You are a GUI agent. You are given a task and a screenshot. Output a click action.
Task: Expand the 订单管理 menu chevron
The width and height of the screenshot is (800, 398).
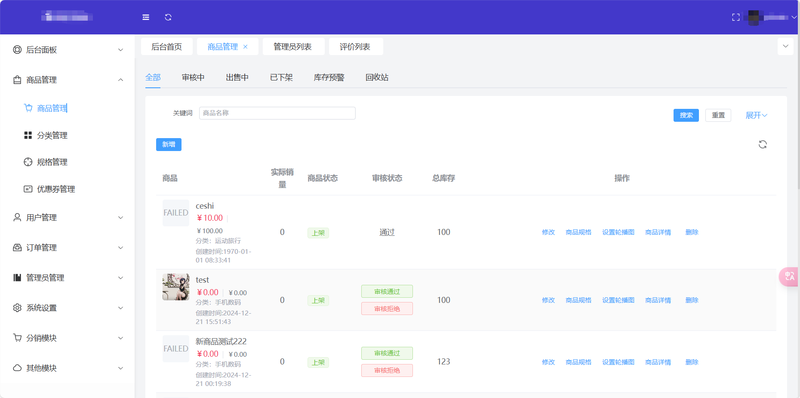[x=120, y=248]
